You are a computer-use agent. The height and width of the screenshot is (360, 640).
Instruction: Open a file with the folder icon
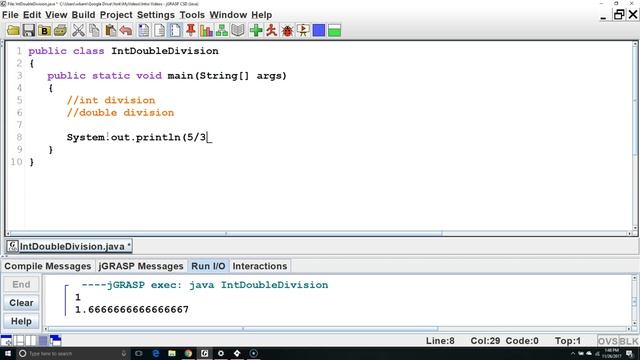[x=13, y=31]
